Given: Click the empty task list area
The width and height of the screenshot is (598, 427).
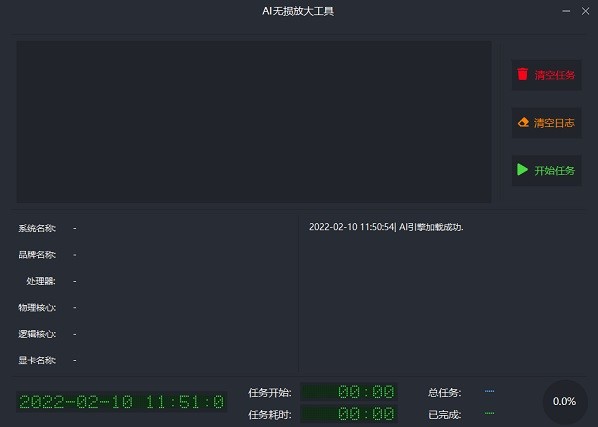Looking at the screenshot, I should point(254,122).
